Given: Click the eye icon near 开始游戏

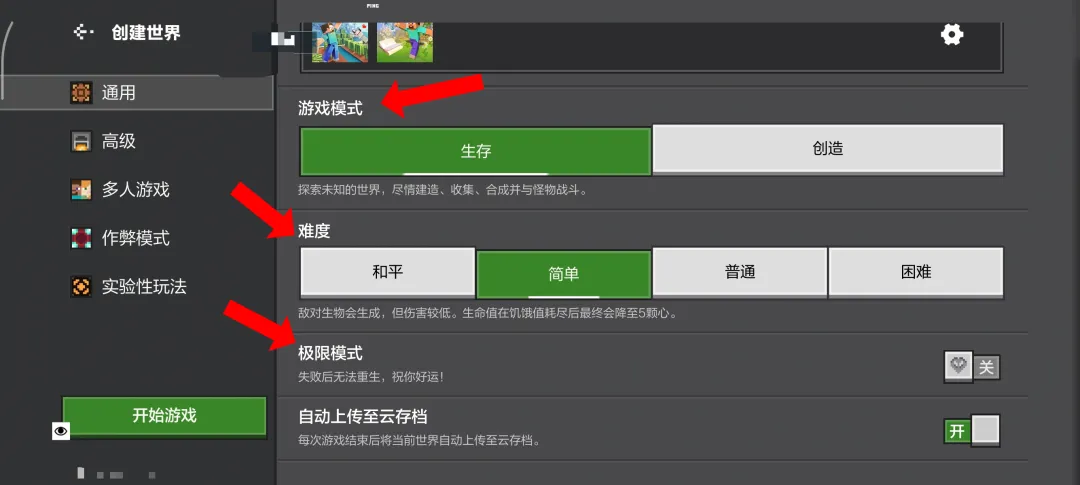Looking at the screenshot, I should click(x=61, y=431).
